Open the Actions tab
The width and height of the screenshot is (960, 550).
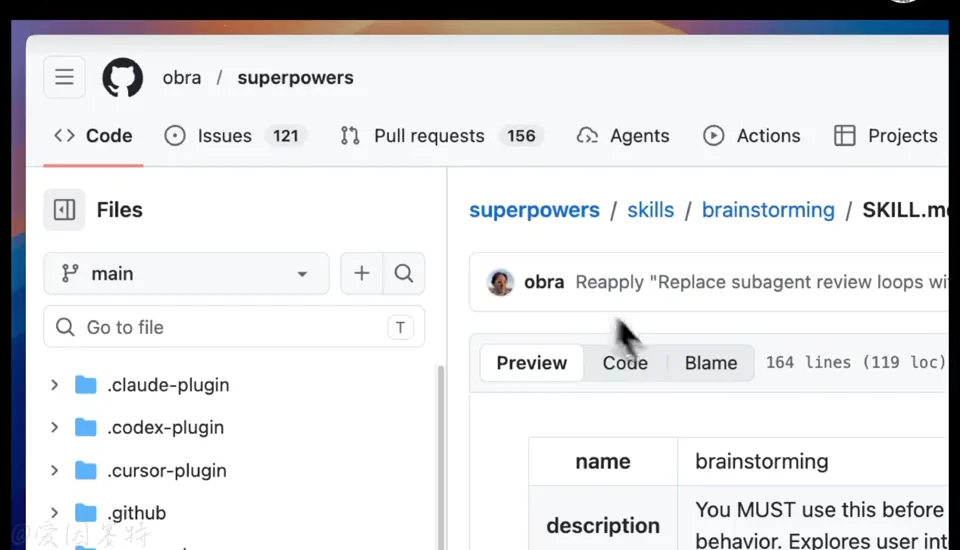751,135
